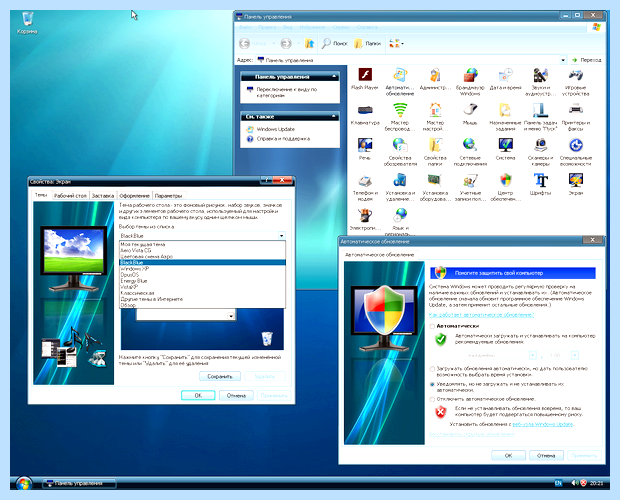Screen dimensions: 620x500
Task: Click Отмена in the Display Properties dialog
Action: (236, 395)
